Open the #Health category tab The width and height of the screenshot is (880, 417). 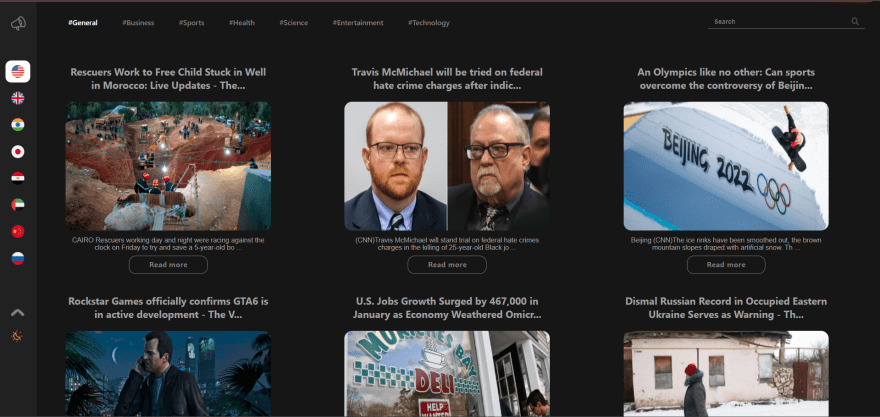(241, 23)
